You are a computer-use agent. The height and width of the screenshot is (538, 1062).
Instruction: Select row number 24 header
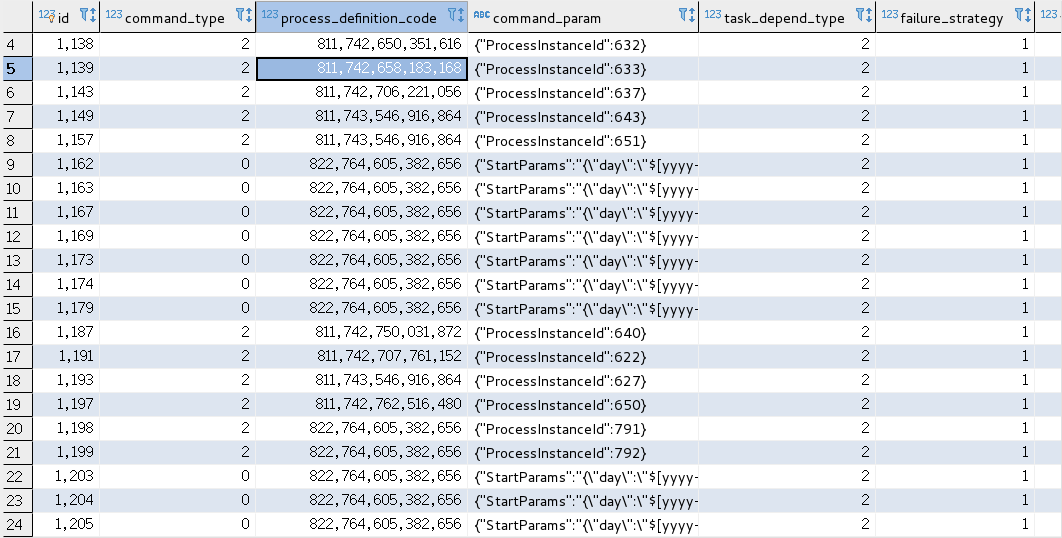coord(16,524)
